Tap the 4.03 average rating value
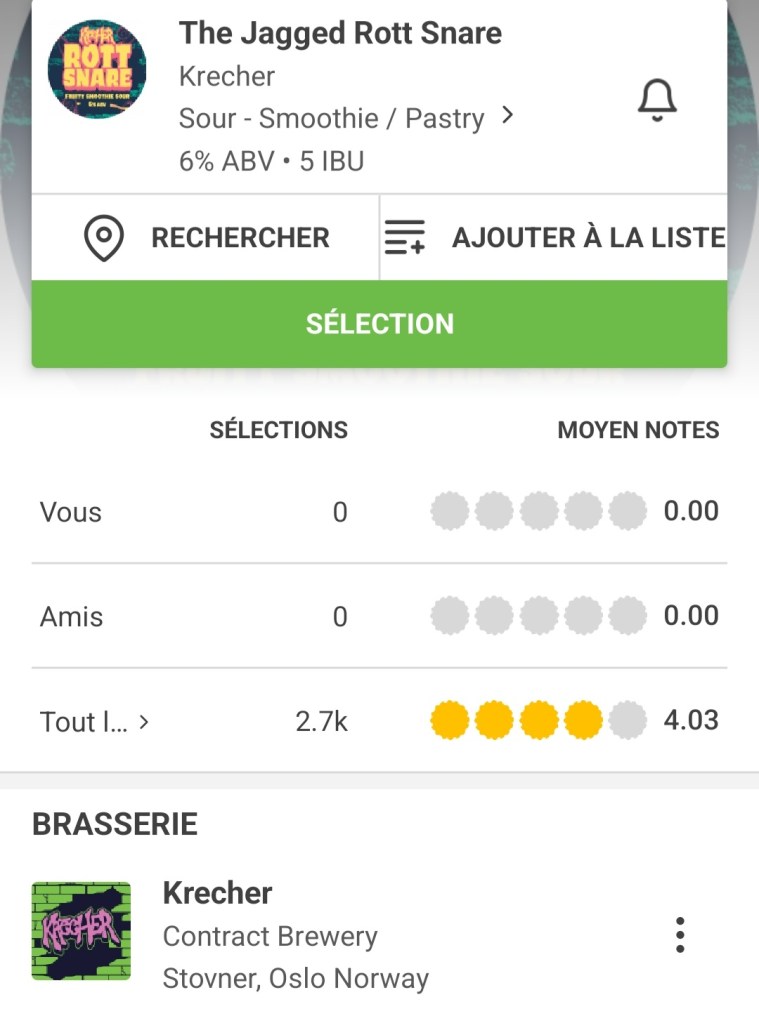This screenshot has height=1023, width=759. 691,720
